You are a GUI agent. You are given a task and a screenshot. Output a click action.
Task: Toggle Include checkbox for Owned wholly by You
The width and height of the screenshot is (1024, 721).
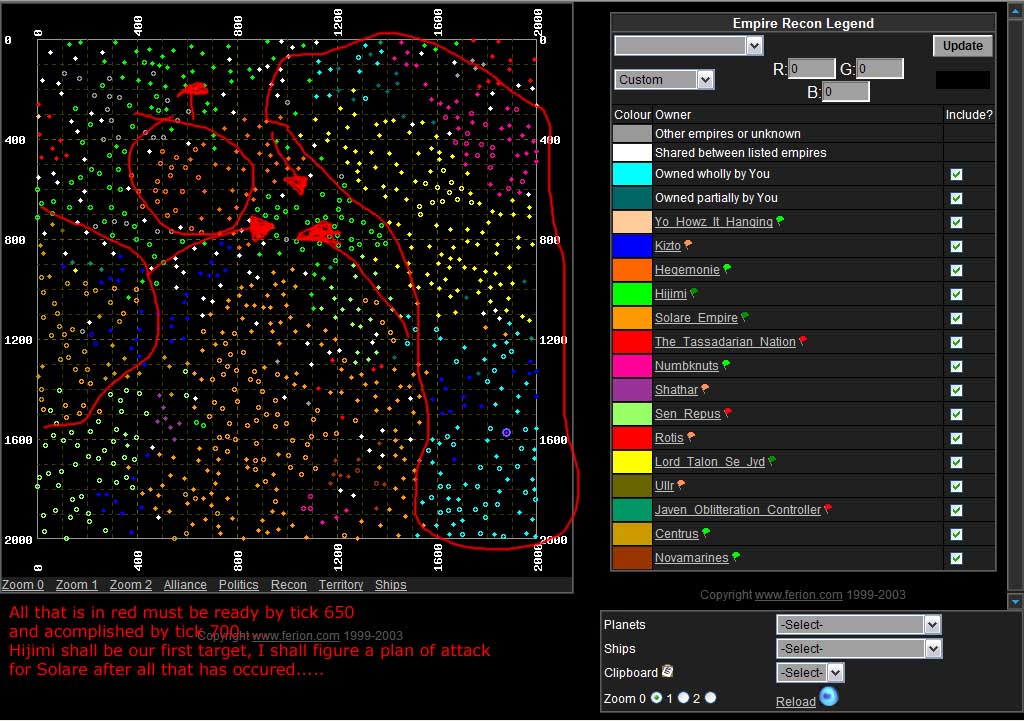click(x=956, y=174)
